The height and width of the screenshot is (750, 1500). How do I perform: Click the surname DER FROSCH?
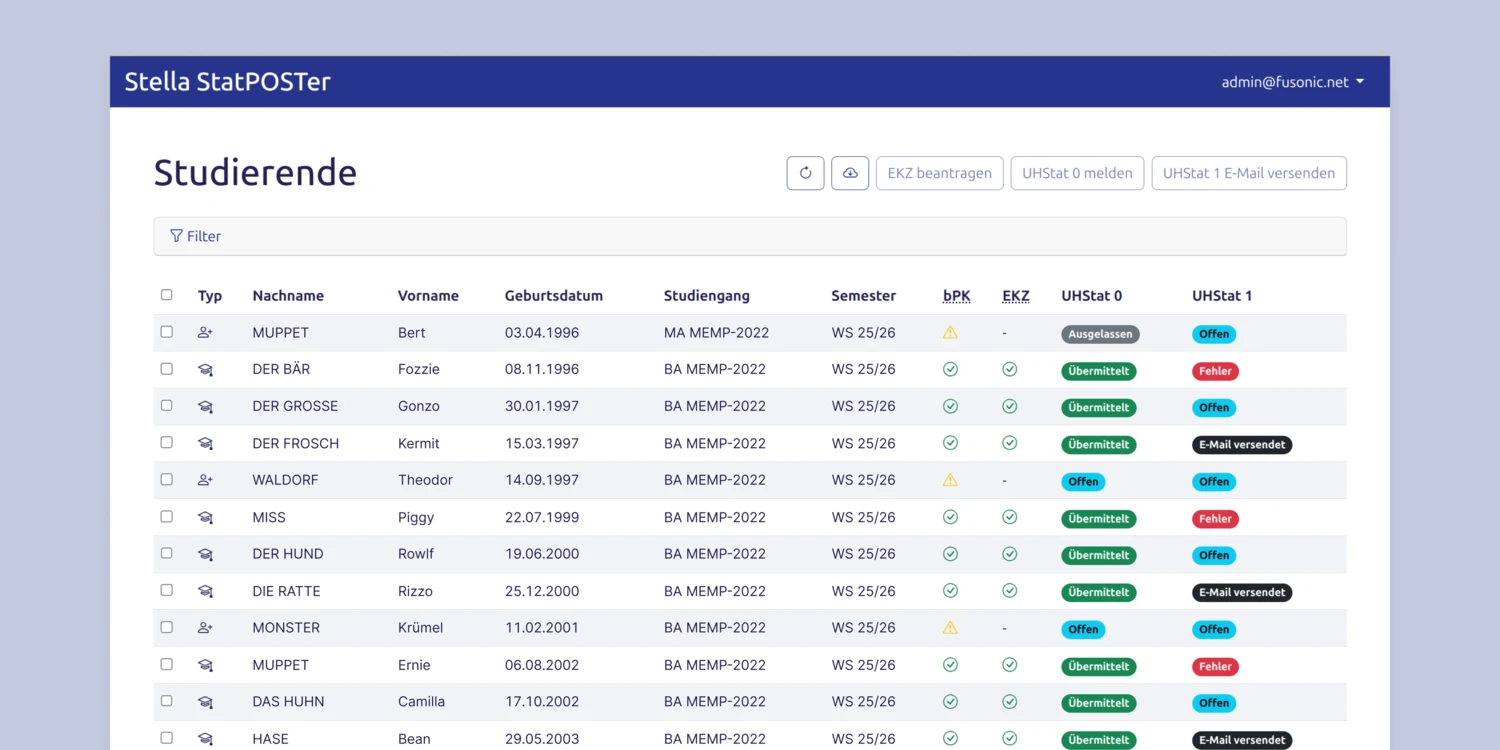pyautogui.click(x=295, y=443)
